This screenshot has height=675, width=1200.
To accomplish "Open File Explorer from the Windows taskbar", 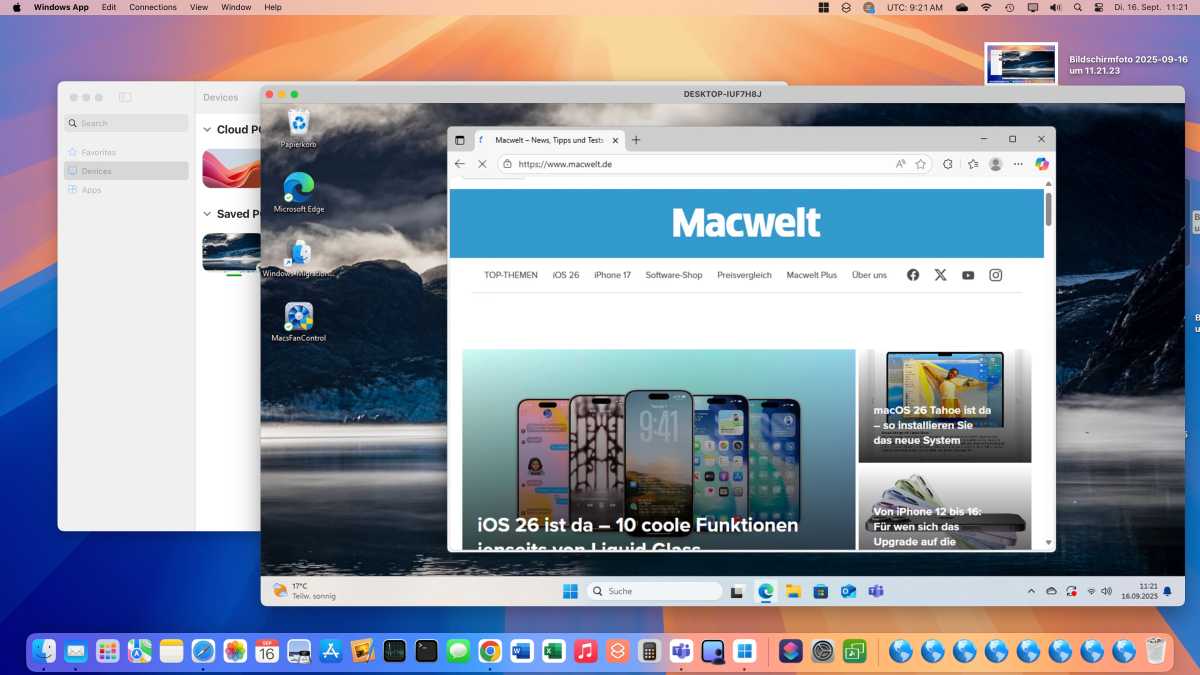I will pyautogui.click(x=792, y=591).
